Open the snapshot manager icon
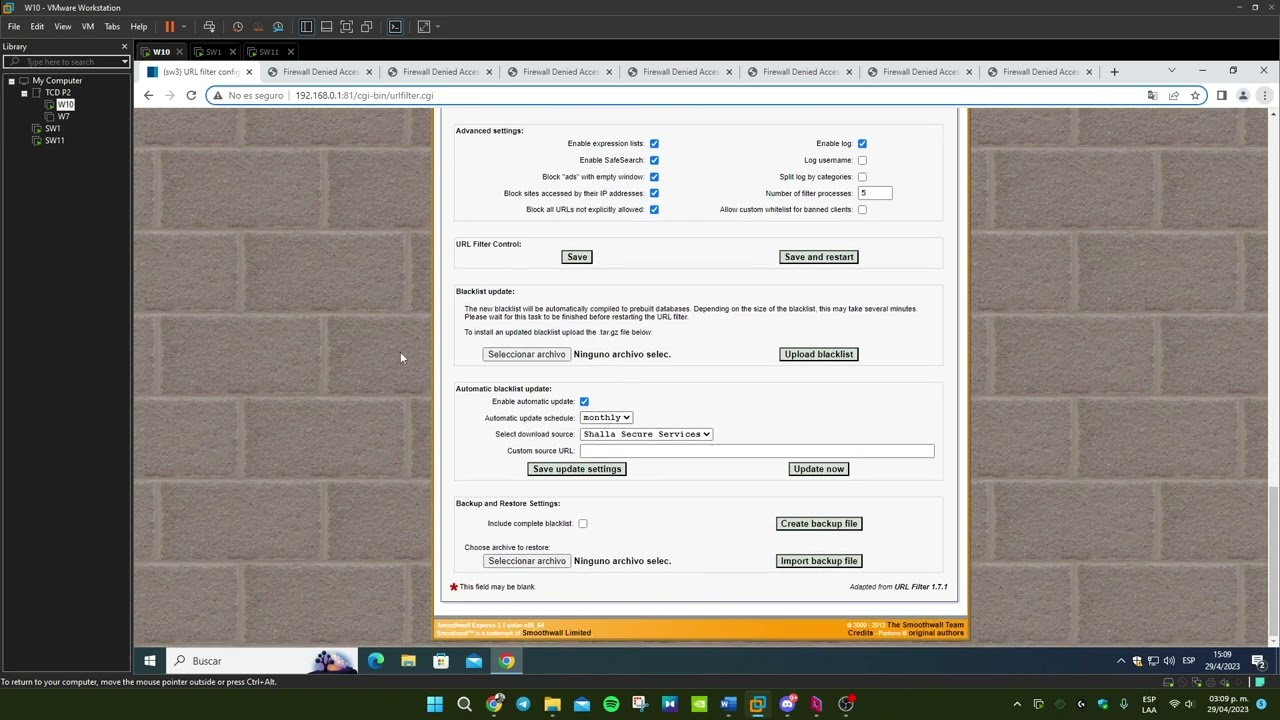The image size is (1280, 720). [278, 27]
